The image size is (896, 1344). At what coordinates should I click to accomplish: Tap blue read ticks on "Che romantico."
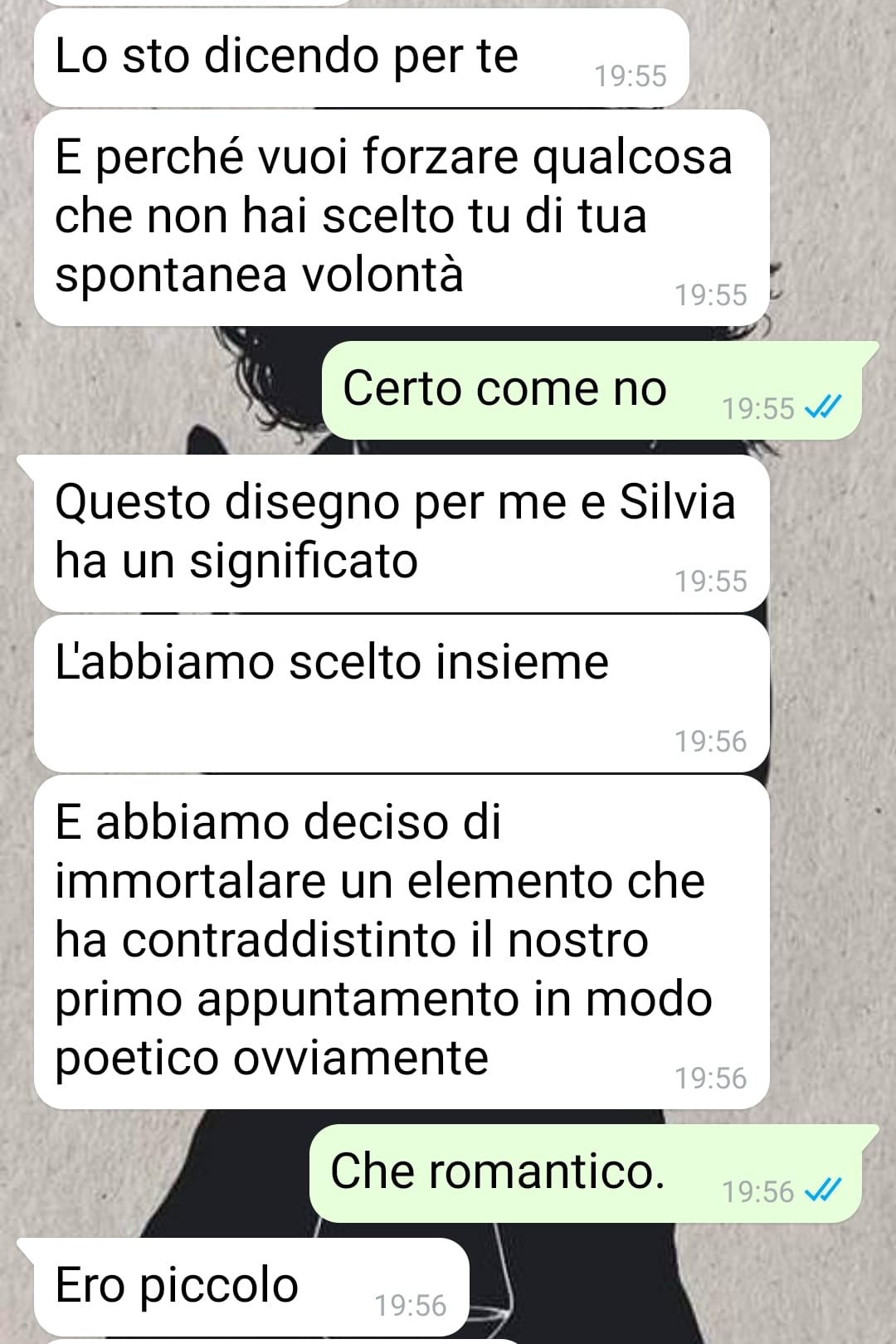click(824, 1191)
